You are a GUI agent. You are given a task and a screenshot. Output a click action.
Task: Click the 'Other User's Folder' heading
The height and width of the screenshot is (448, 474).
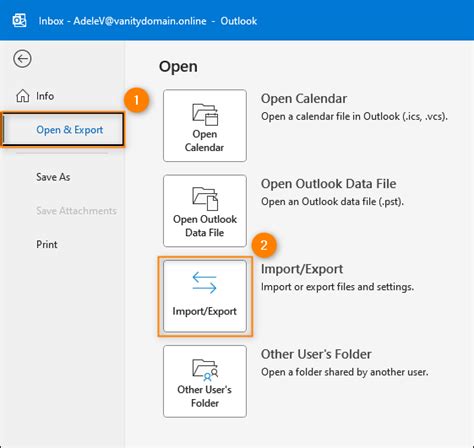(x=316, y=354)
